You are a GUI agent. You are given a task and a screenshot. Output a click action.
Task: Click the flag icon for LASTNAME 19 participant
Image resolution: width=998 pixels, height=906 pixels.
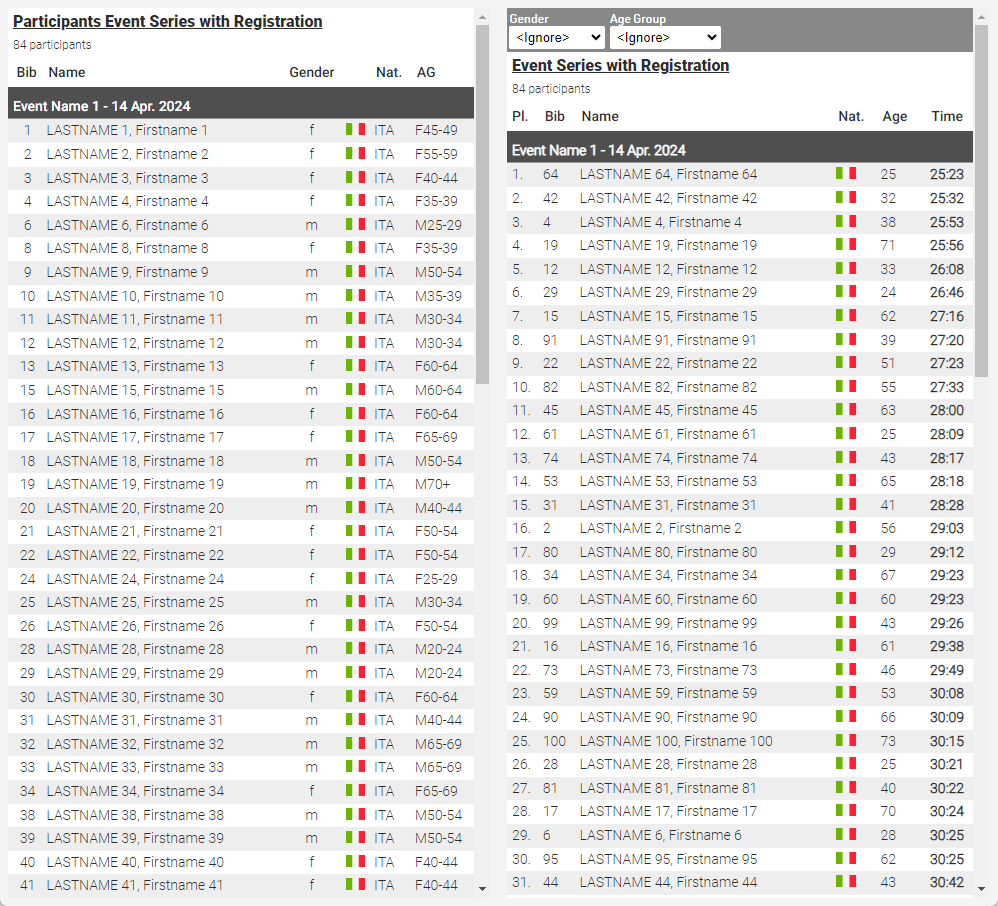coord(355,484)
